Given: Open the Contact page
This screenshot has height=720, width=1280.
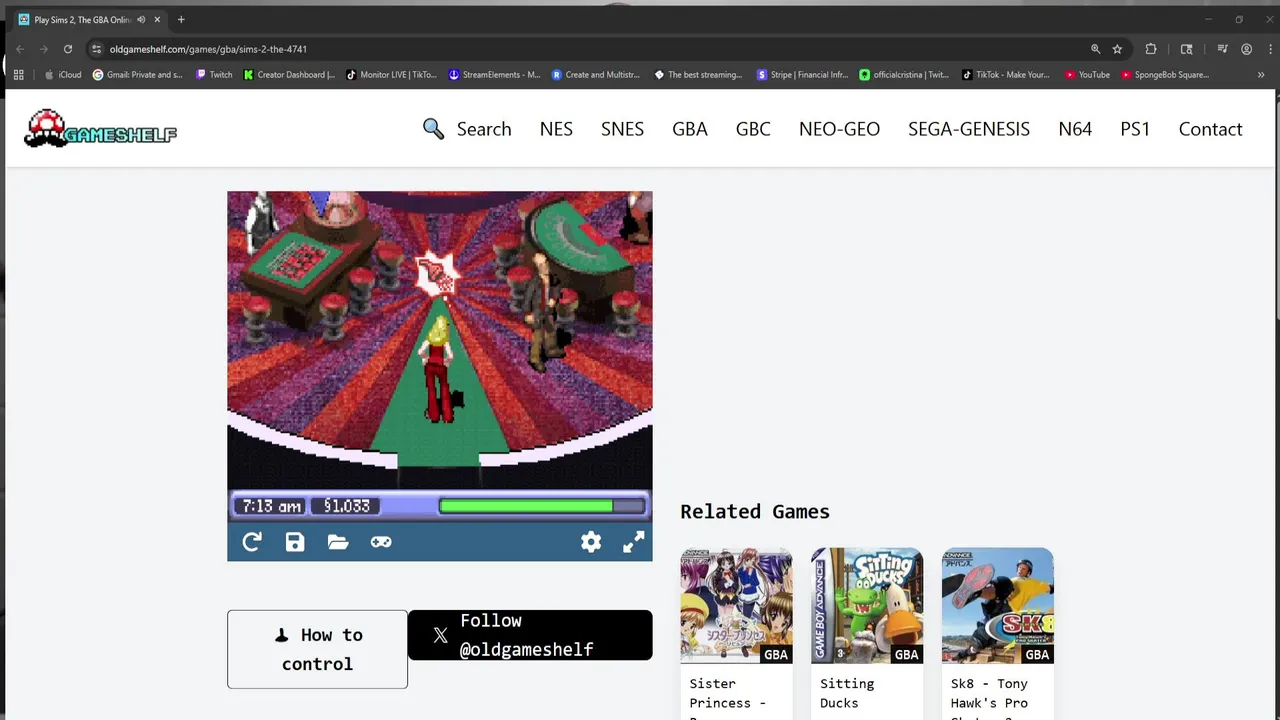Looking at the screenshot, I should click(x=1210, y=129).
